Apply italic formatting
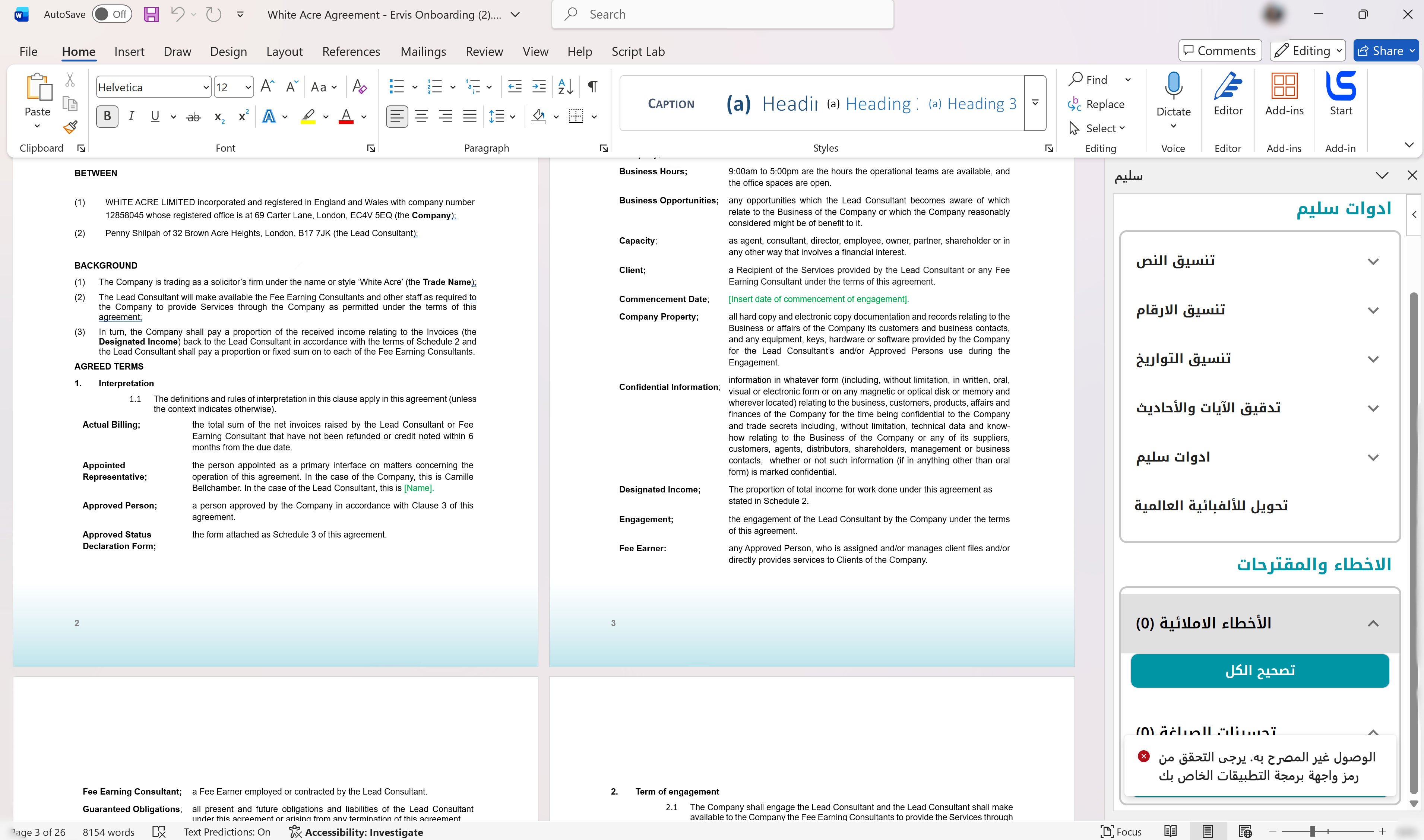 [x=131, y=116]
